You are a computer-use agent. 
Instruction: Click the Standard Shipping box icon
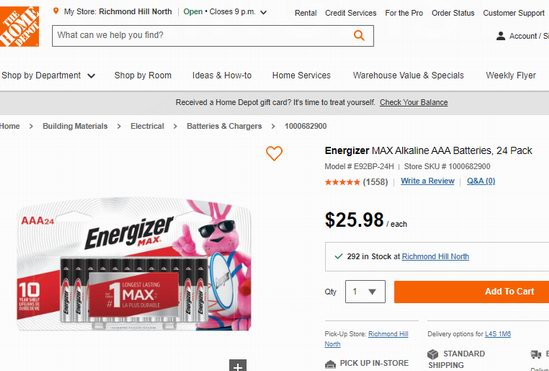433,354
